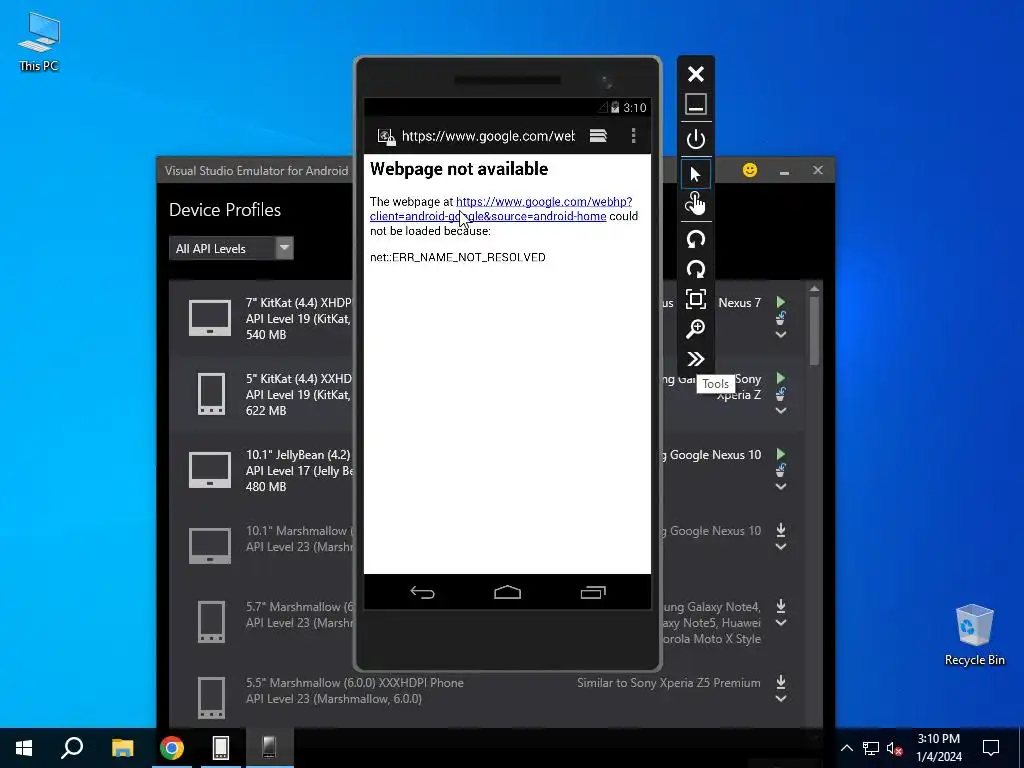Screen dimensions: 1024x768
Task: Open File Explorer from taskbar
Action: 122,748
